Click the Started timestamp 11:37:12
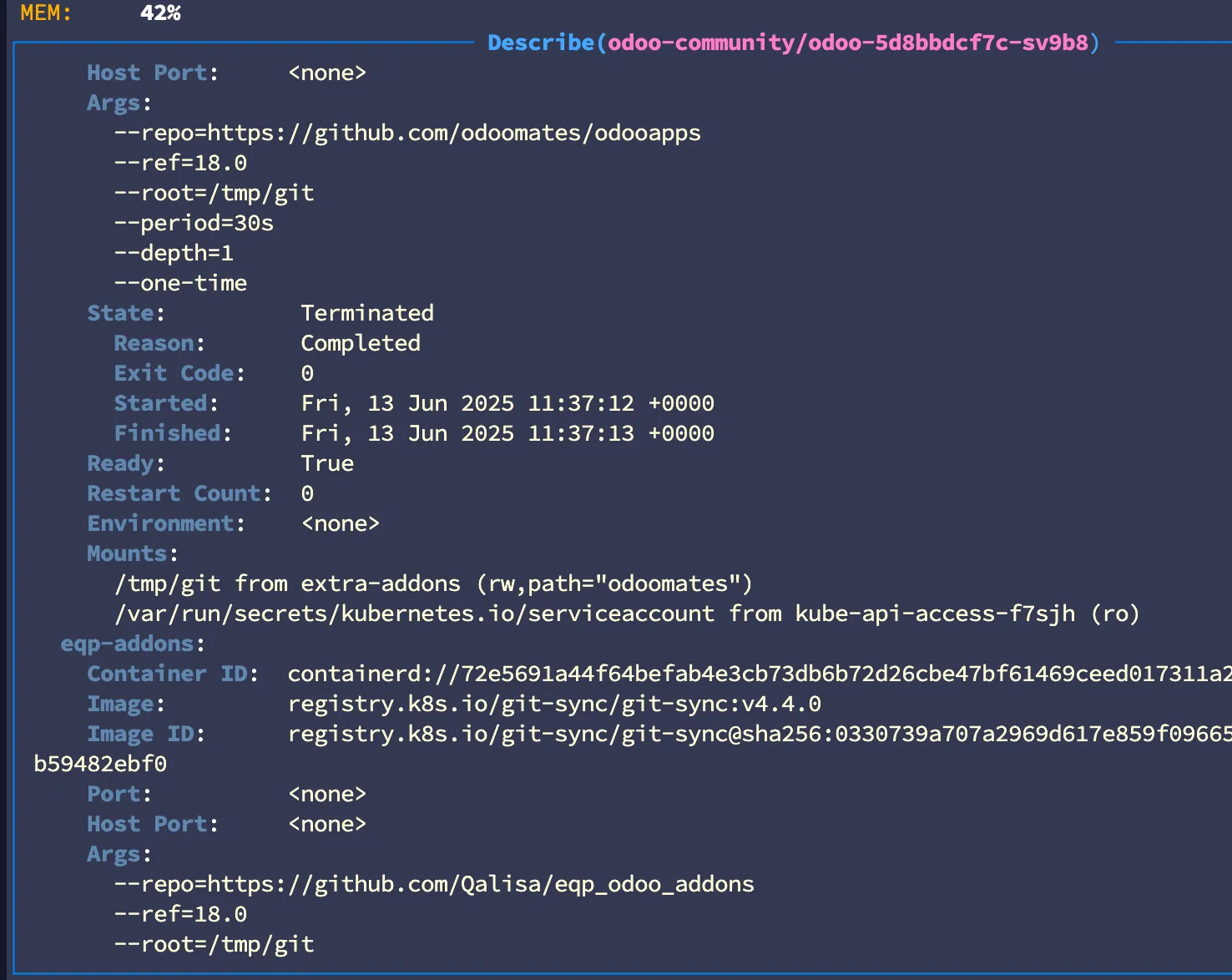1232x980 pixels. tap(507, 403)
